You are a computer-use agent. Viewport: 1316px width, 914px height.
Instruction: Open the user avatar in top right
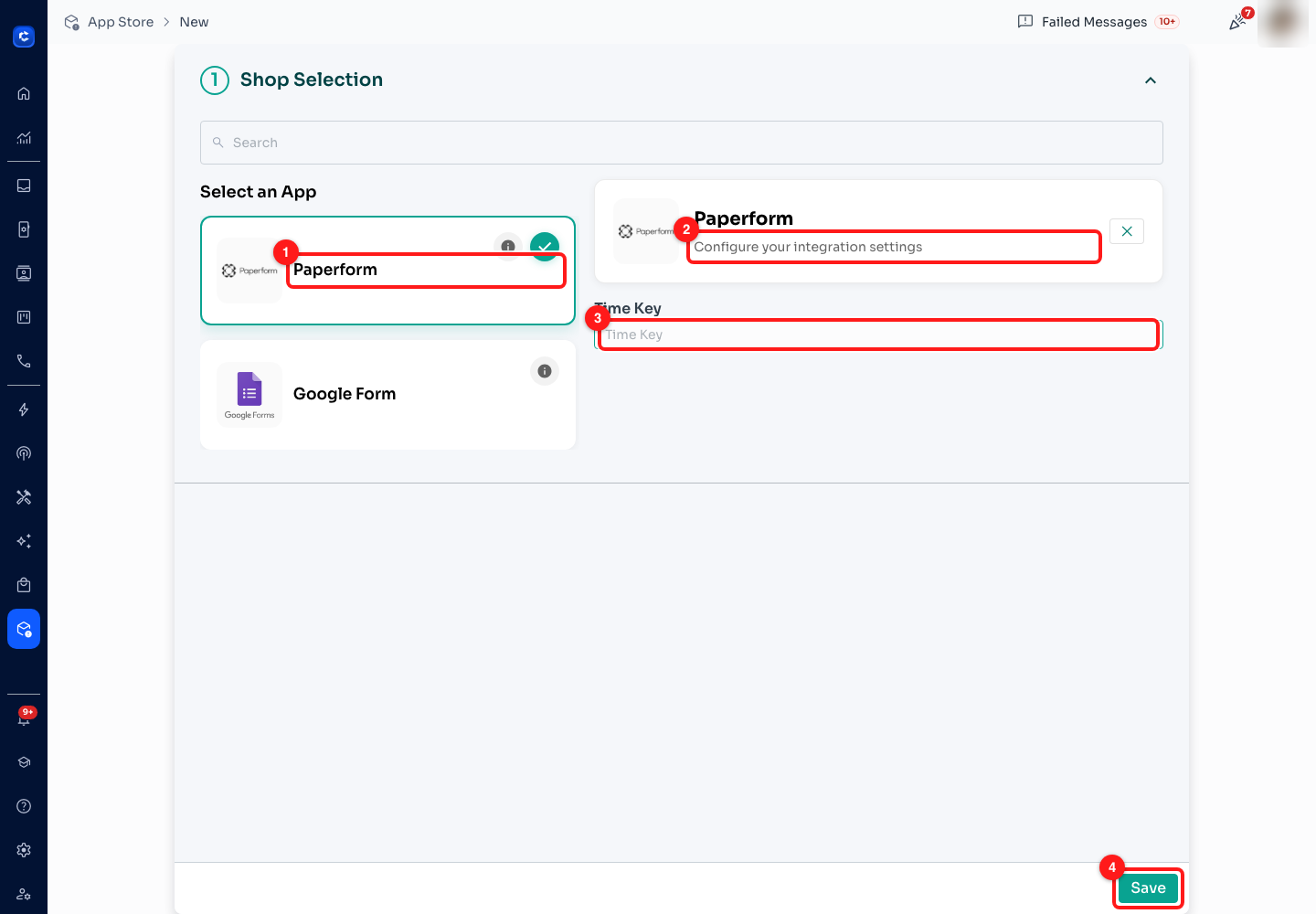(x=1283, y=22)
